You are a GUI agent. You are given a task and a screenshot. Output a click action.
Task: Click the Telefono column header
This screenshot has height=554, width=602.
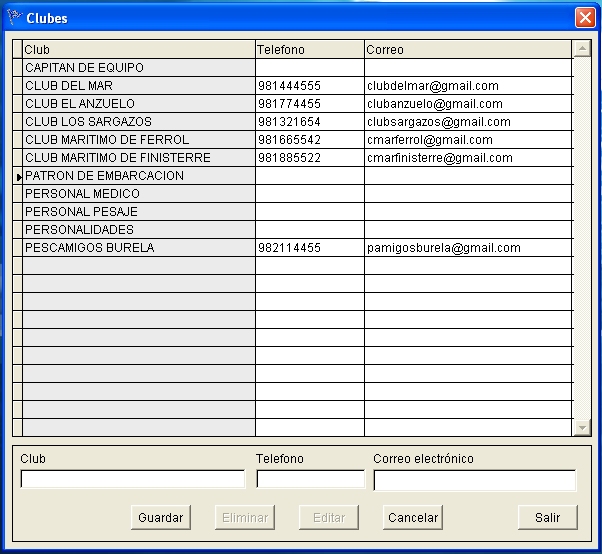[x=309, y=49]
